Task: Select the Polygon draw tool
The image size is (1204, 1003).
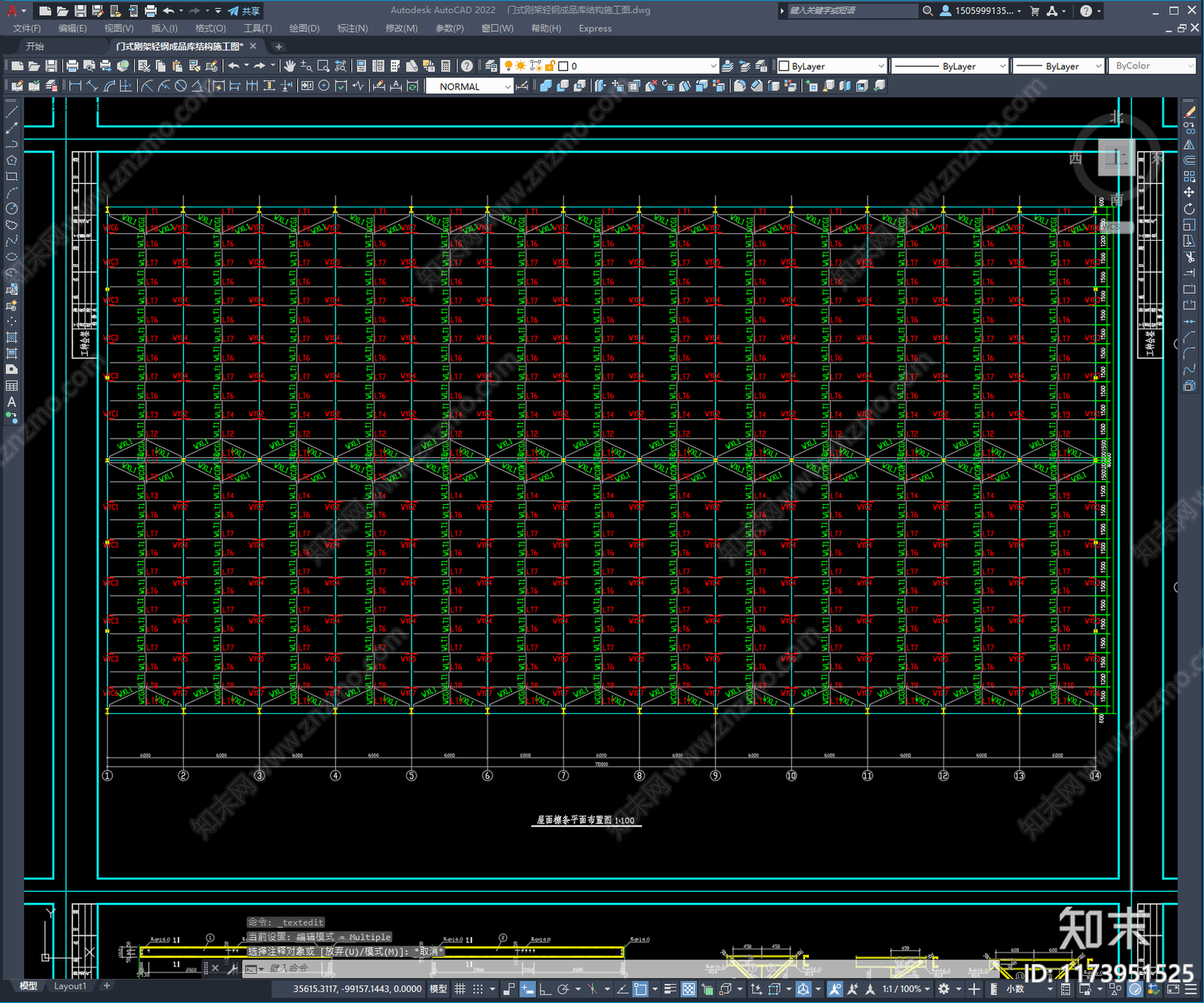Action: pyautogui.click(x=11, y=160)
